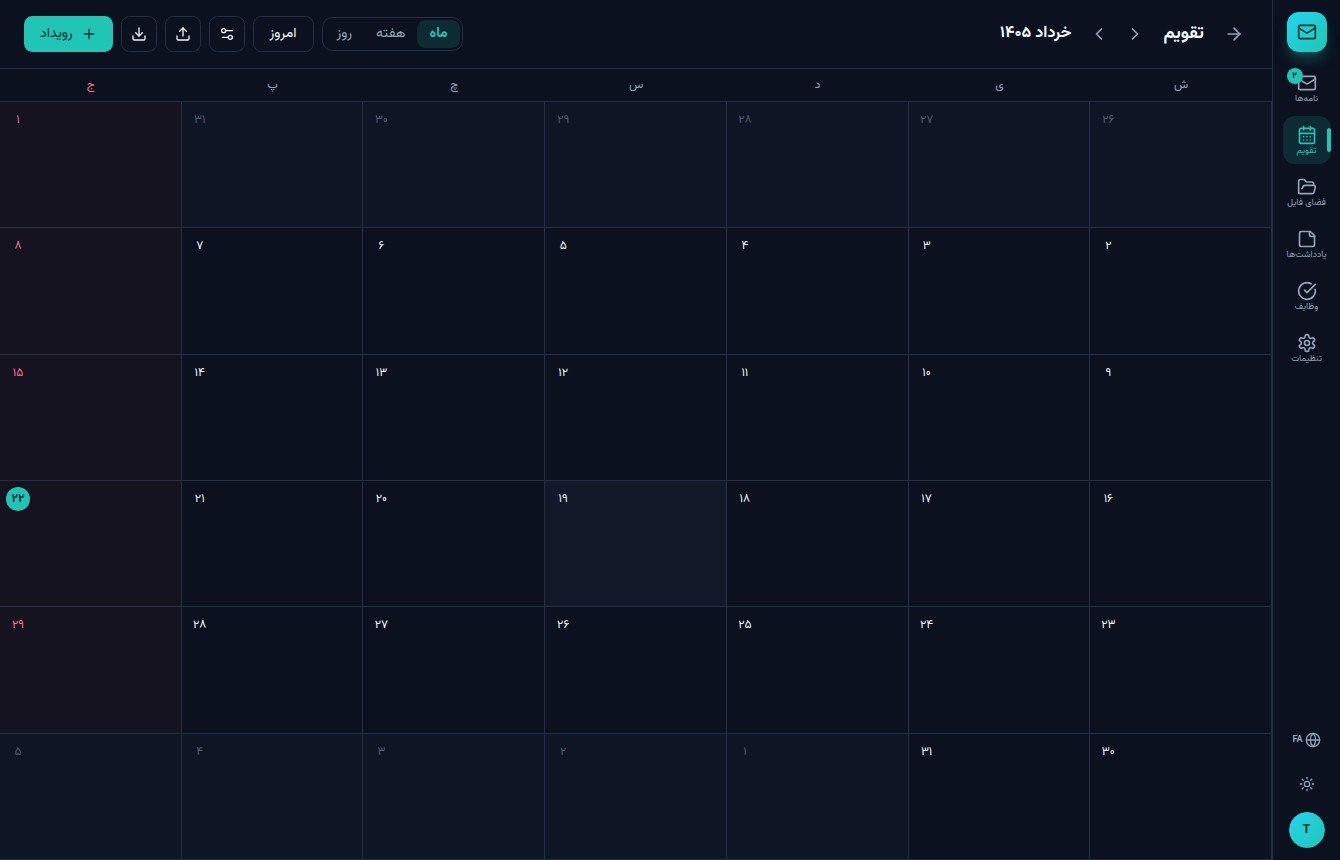Open the calendar filter sliders icon
The width and height of the screenshot is (1340, 860).
(227, 34)
